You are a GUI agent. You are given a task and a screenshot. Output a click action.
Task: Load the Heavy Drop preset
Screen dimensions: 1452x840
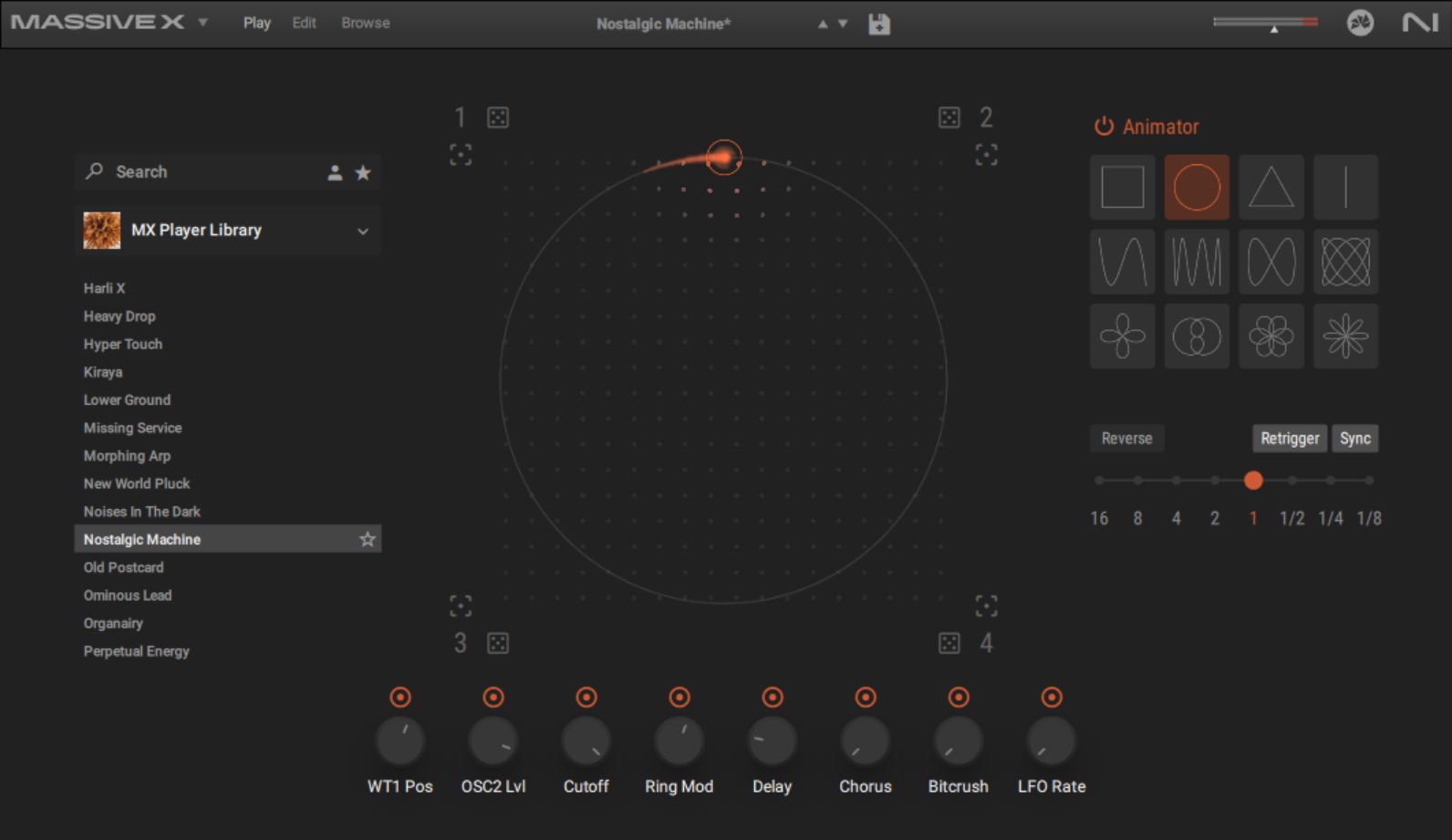pos(119,316)
